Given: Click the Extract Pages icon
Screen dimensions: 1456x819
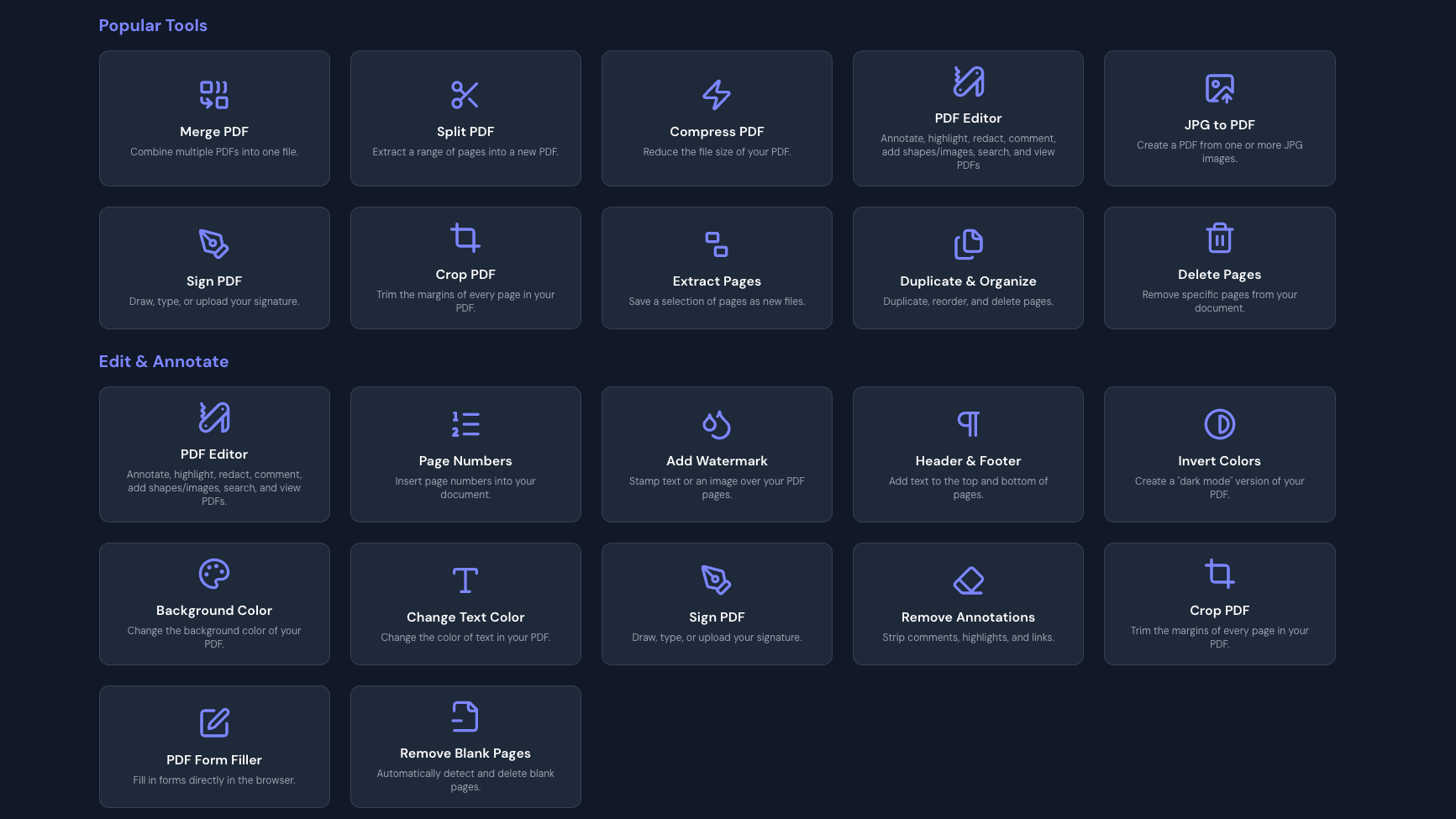Looking at the screenshot, I should pyautogui.click(x=716, y=244).
